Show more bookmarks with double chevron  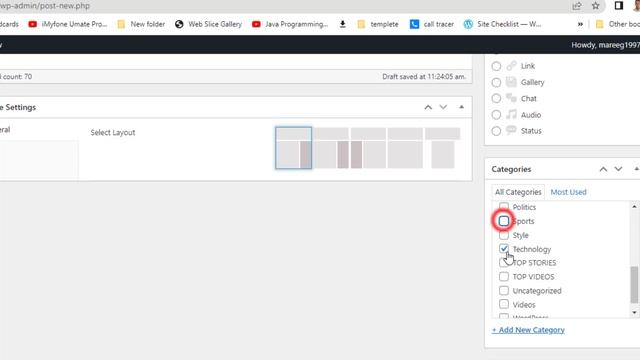coord(580,24)
